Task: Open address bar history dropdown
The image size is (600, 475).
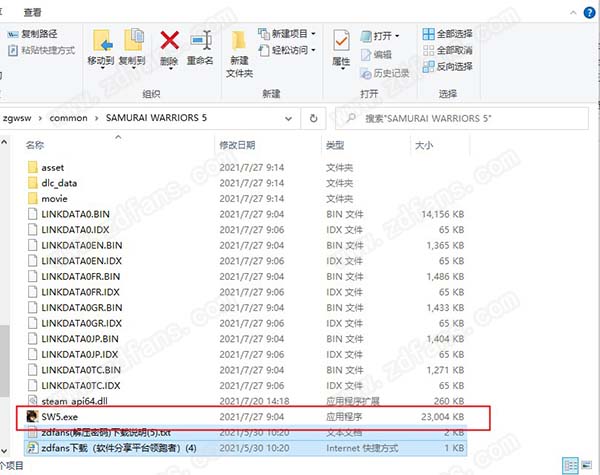Action: tap(289, 119)
